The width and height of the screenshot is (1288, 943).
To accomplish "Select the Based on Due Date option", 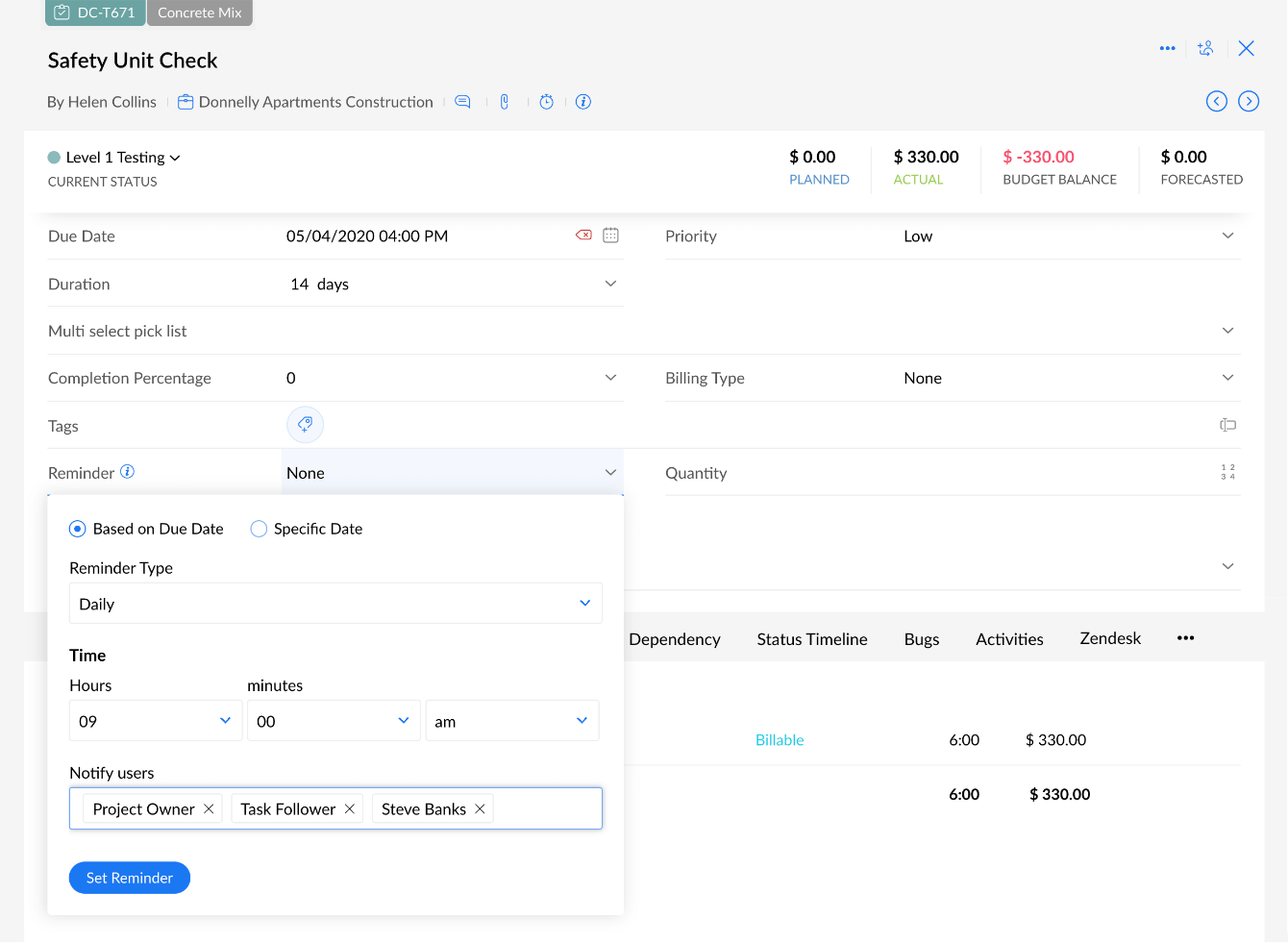I will point(77,528).
